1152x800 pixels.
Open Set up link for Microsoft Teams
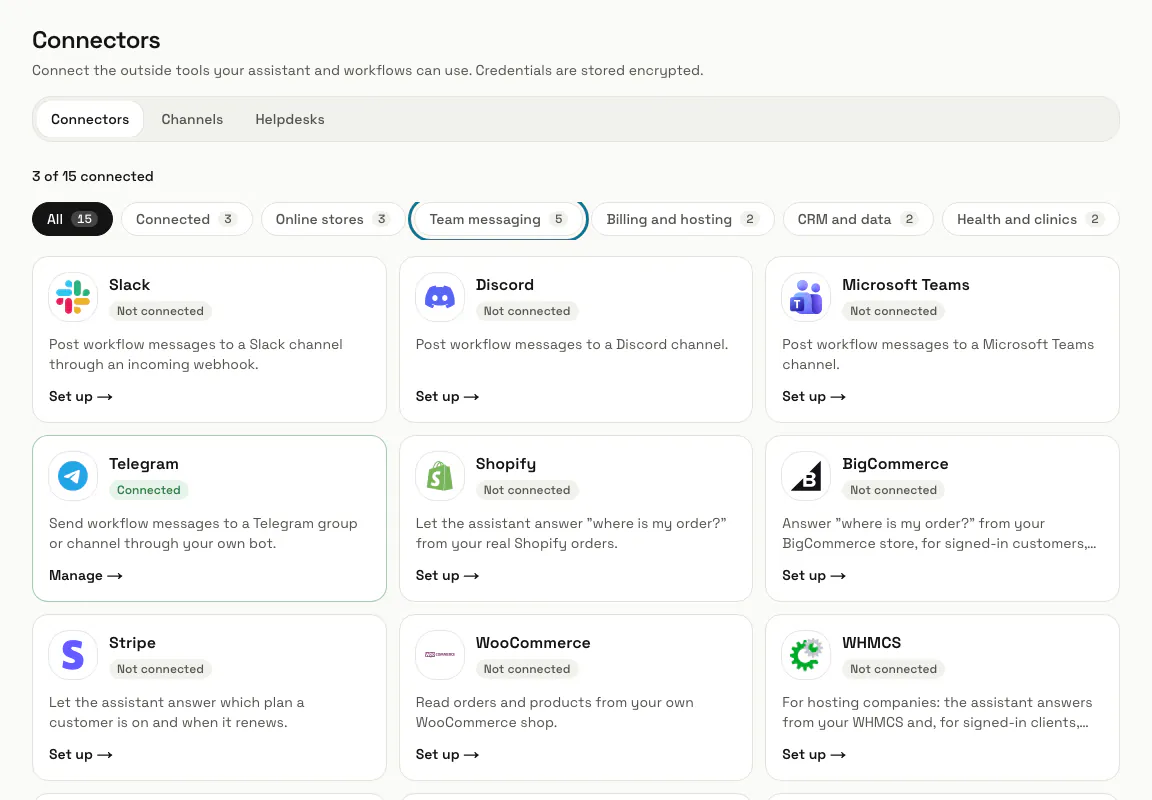coord(814,396)
